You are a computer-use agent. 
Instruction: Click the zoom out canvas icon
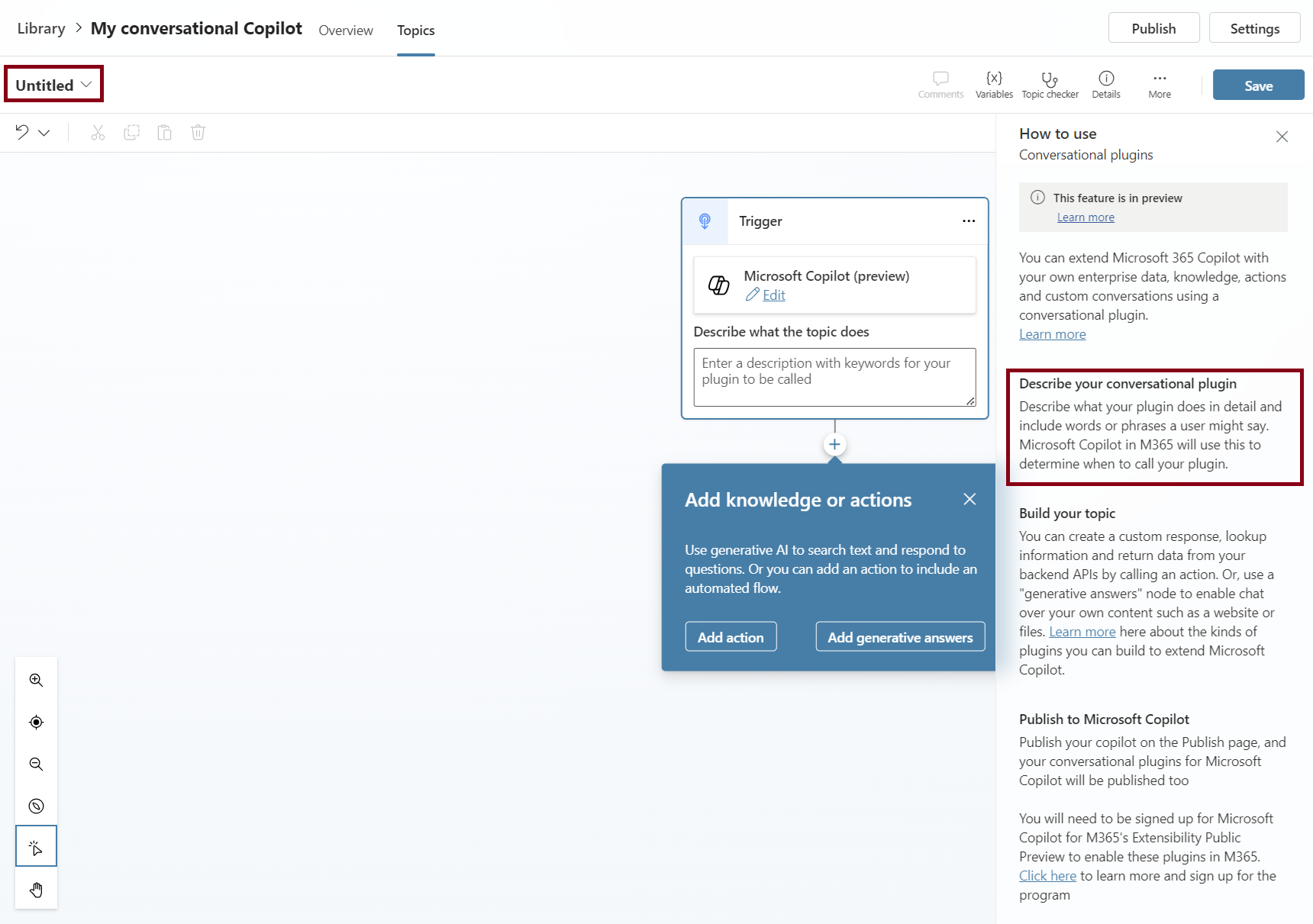36,764
